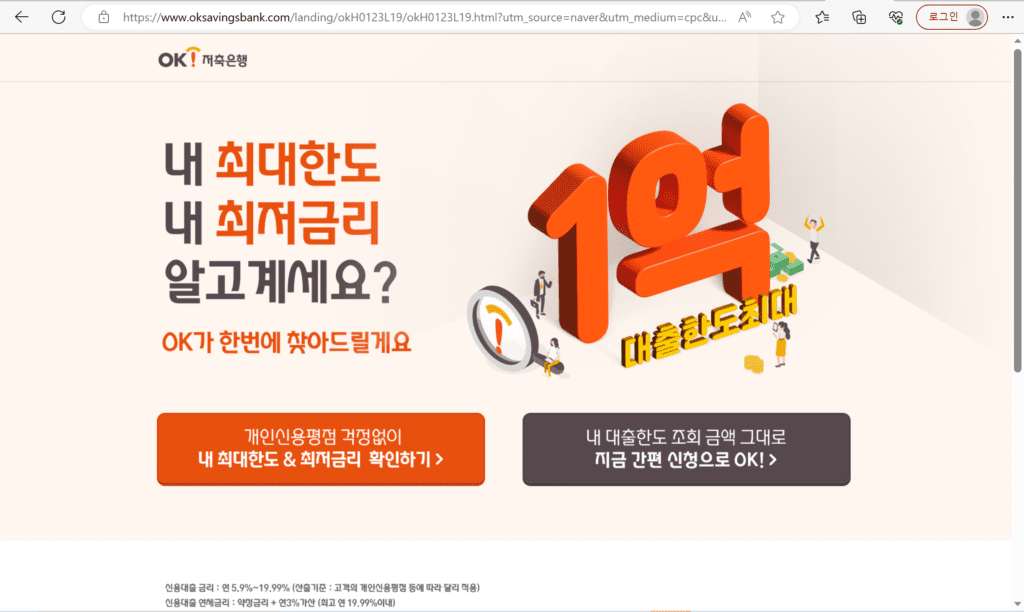Reload the page with the refresh icon
Image resolution: width=1024 pixels, height=612 pixels.
click(x=59, y=17)
